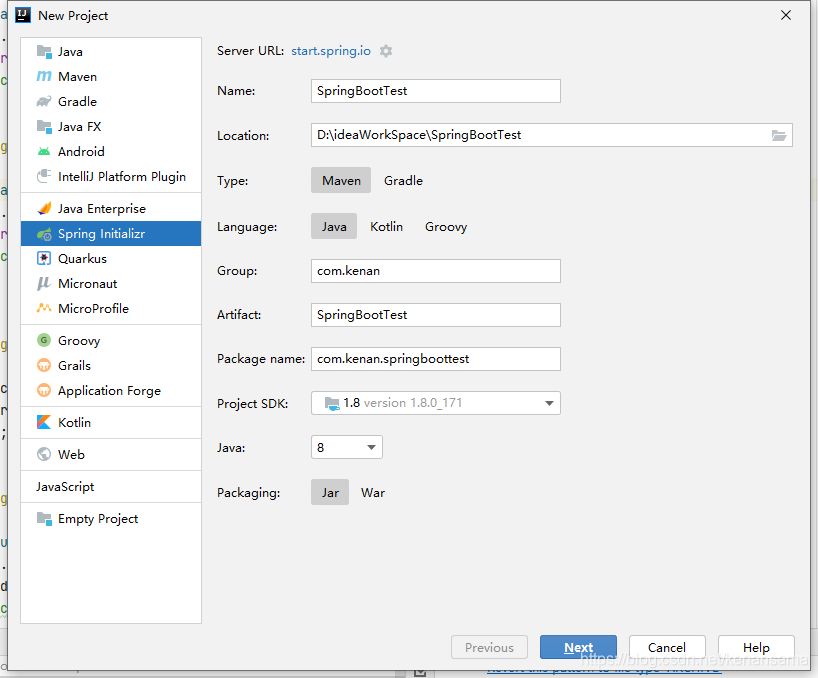Click the Gradle elephant icon
818x678 pixels.
44,102
